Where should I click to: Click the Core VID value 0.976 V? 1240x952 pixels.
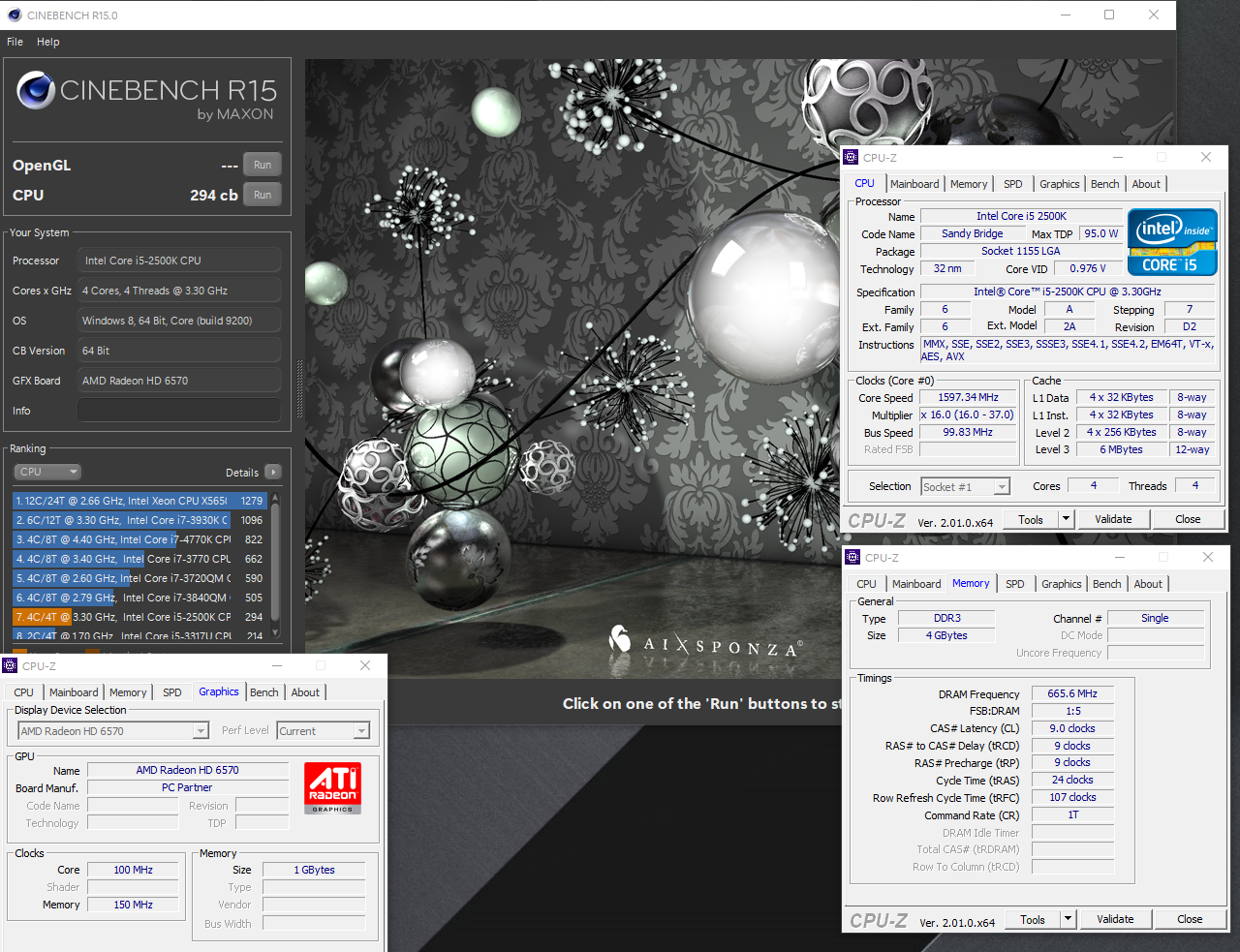click(x=1088, y=268)
